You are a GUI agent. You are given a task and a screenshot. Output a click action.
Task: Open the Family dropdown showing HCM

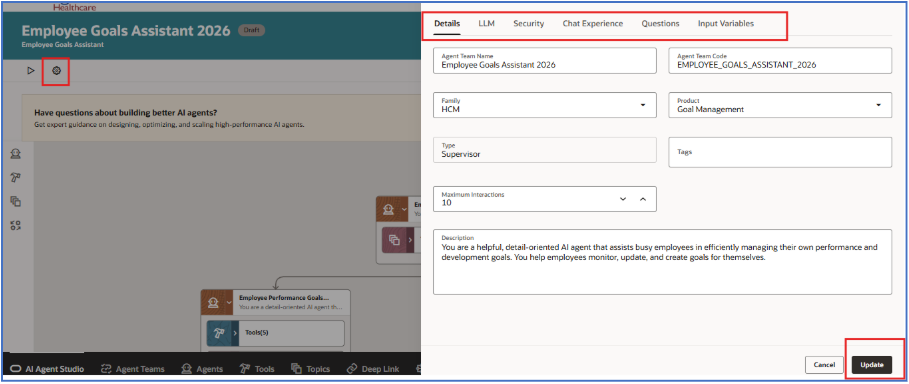coord(642,105)
